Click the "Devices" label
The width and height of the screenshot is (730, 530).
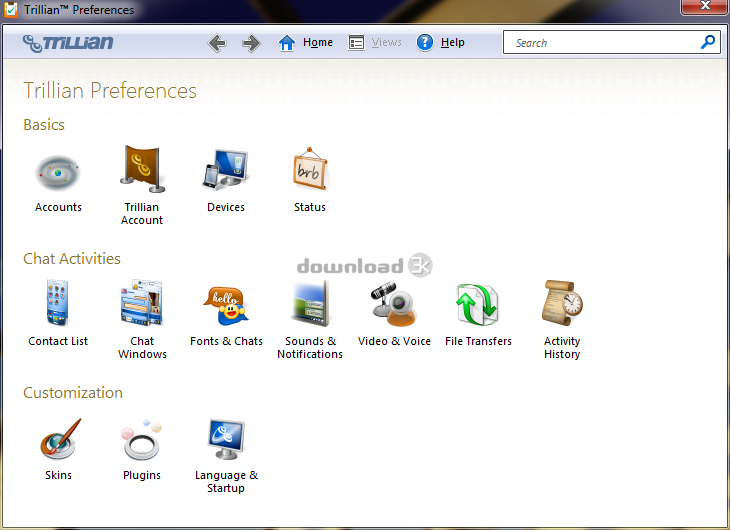[x=226, y=207]
